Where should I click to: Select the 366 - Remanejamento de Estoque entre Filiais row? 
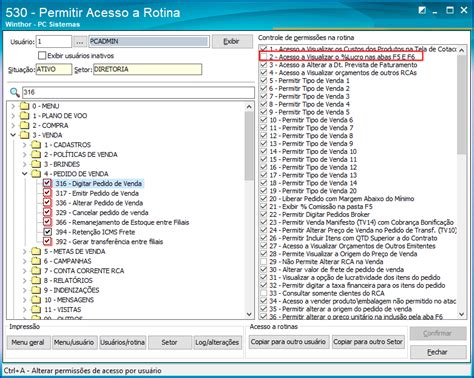coord(122,222)
